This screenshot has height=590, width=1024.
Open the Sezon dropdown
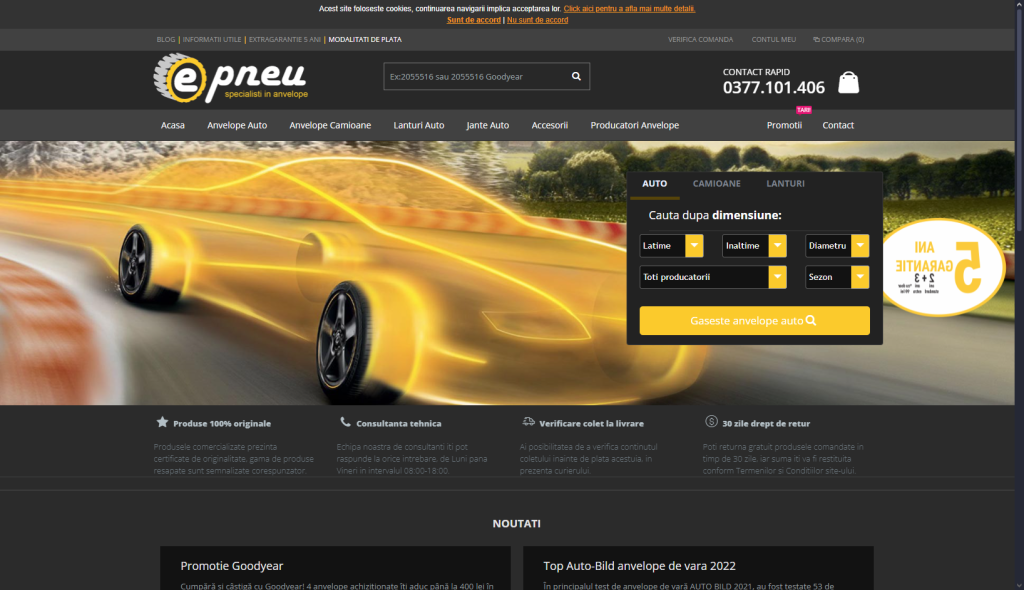tap(837, 277)
